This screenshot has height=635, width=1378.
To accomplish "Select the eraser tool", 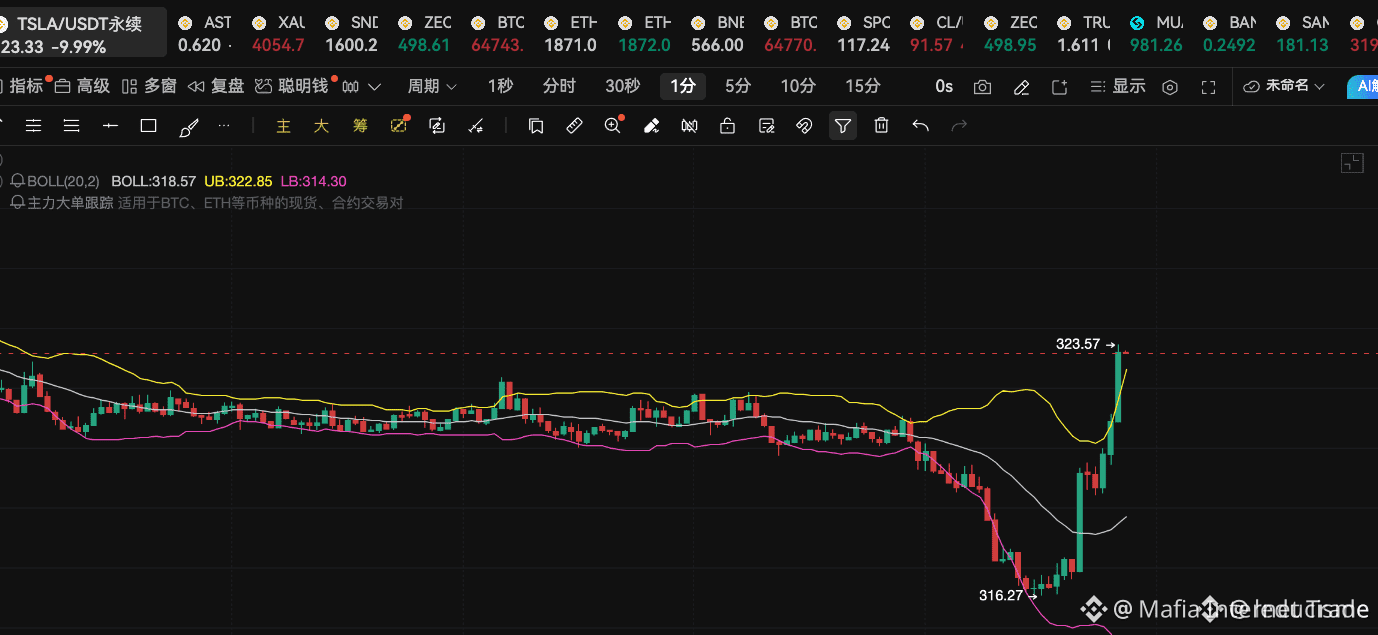I will point(651,126).
